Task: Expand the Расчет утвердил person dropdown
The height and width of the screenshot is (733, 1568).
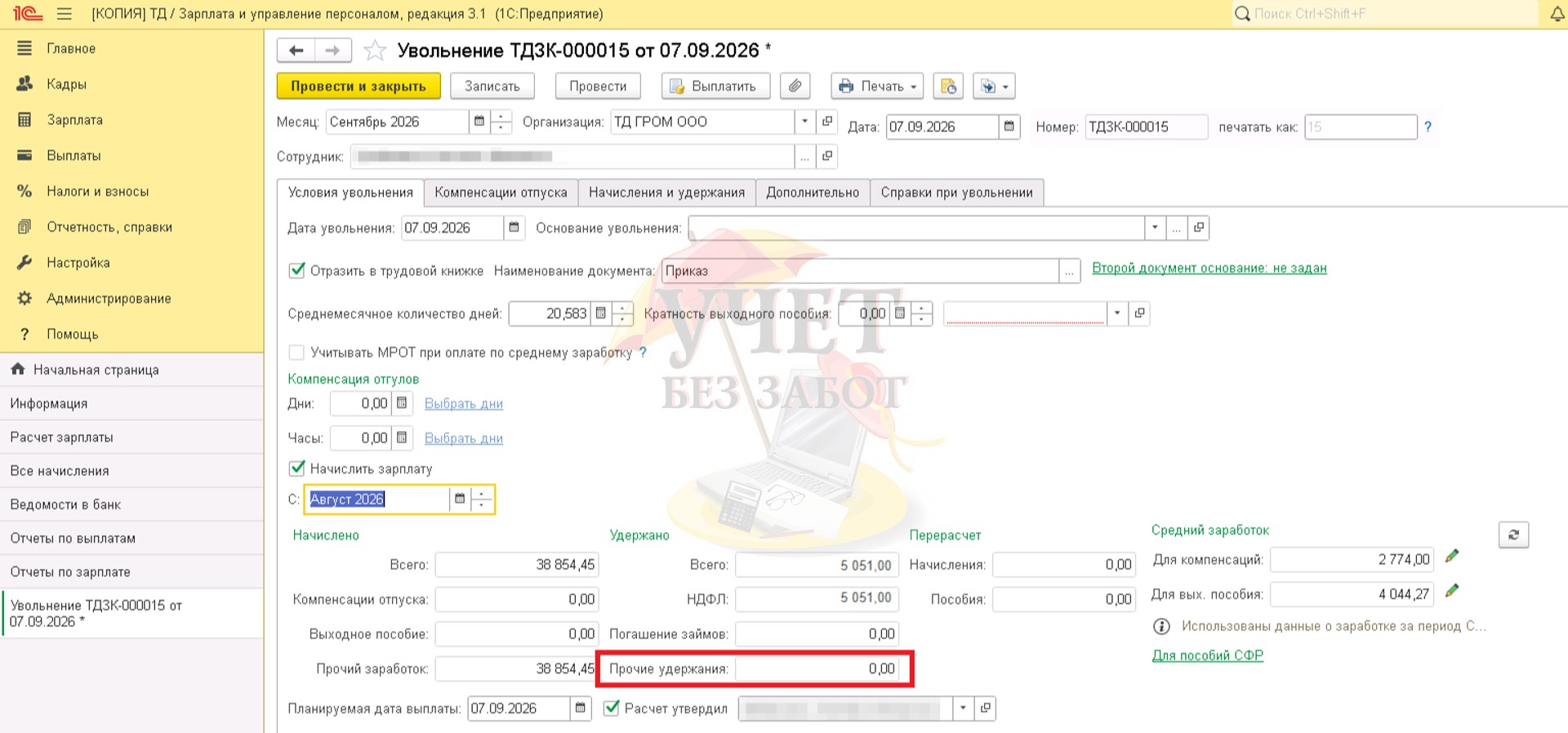Action: (x=964, y=708)
